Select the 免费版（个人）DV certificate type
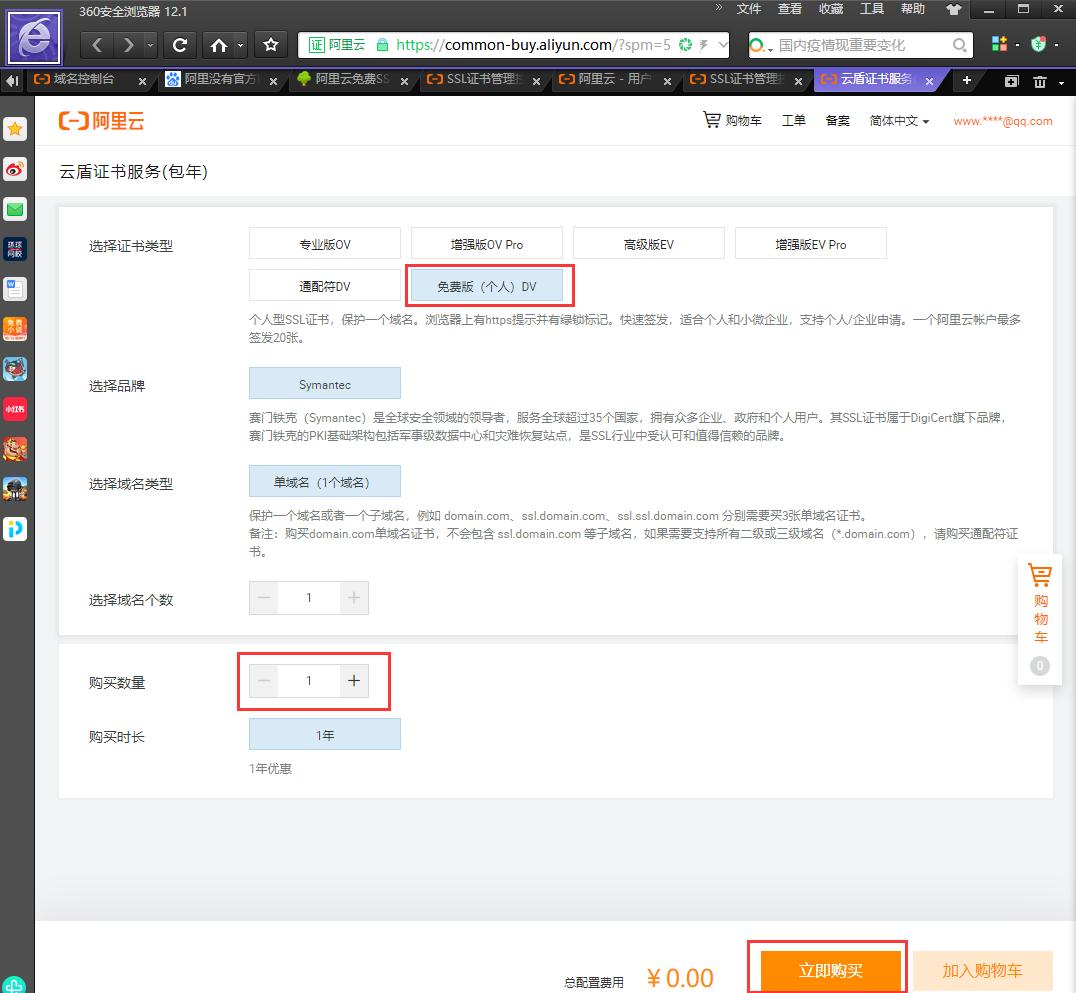The image size is (1076, 993). [x=489, y=285]
